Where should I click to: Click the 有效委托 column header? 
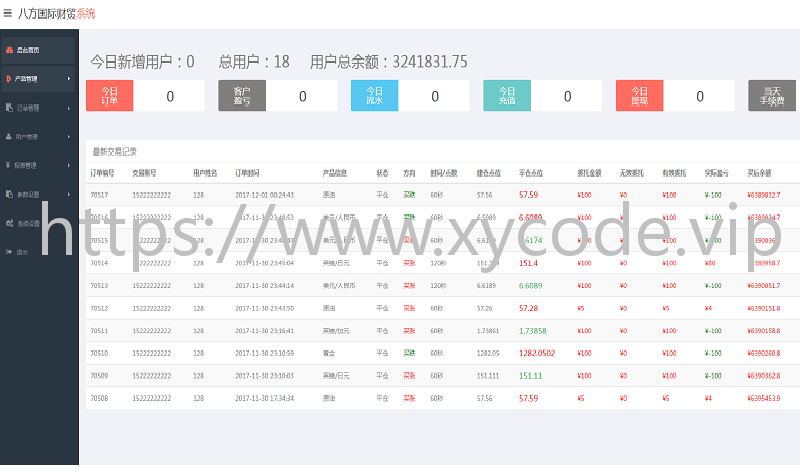tap(674, 173)
